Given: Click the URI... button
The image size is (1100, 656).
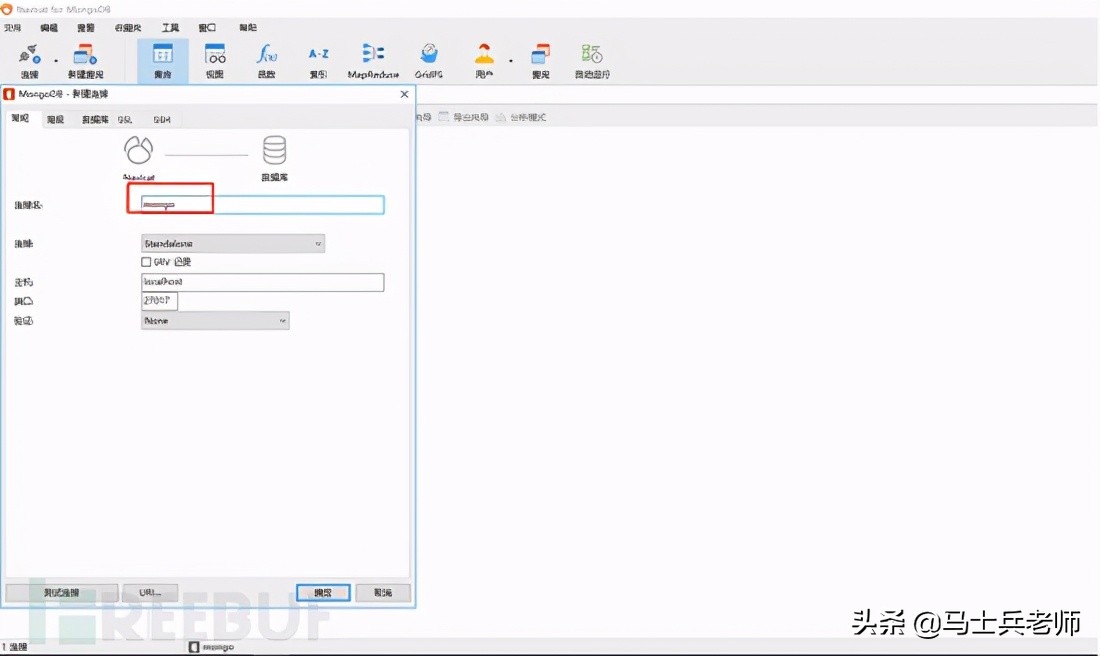Looking at the screenshot, I should tap(150, 592).
